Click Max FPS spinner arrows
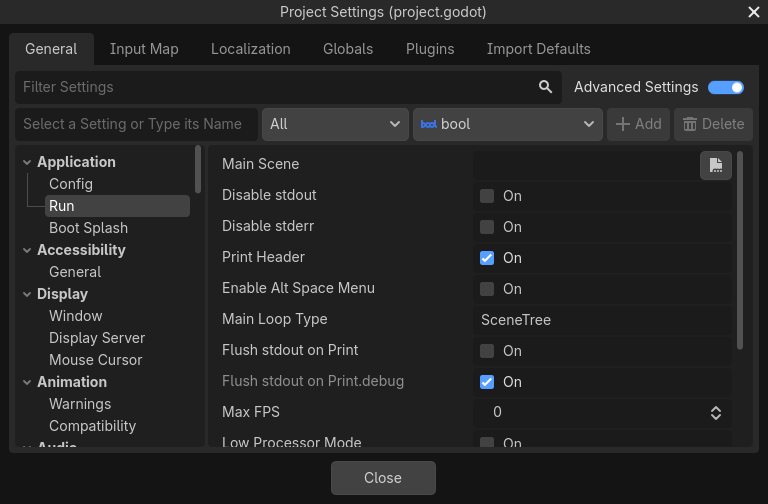The image size is (768, 504). point(716,412)
